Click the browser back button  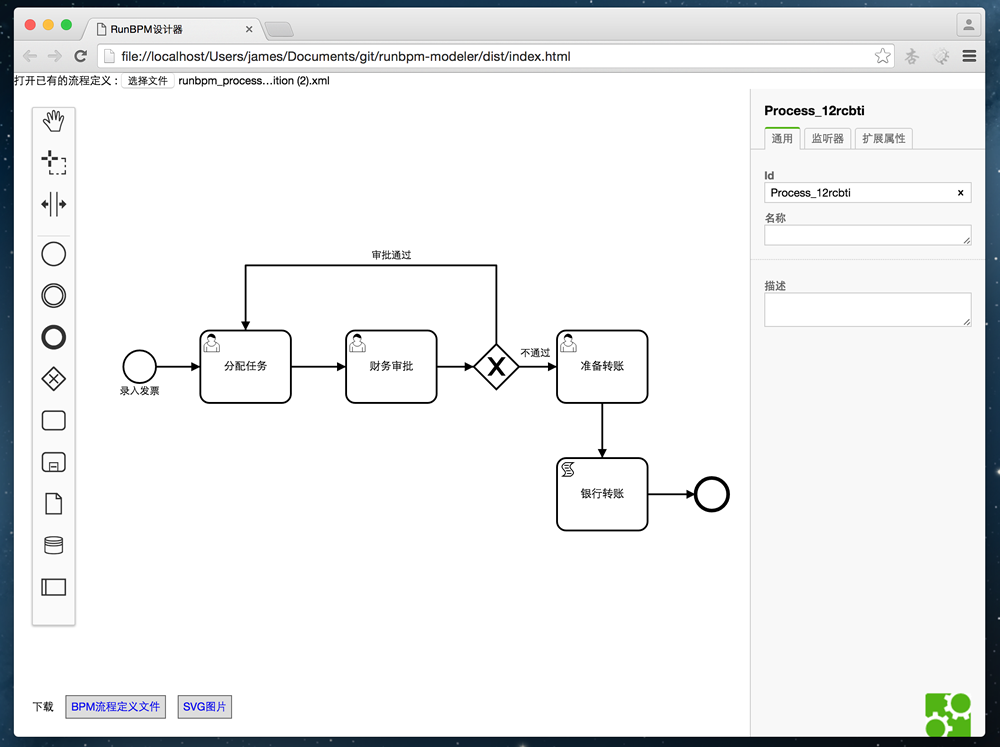coord(29,56)
